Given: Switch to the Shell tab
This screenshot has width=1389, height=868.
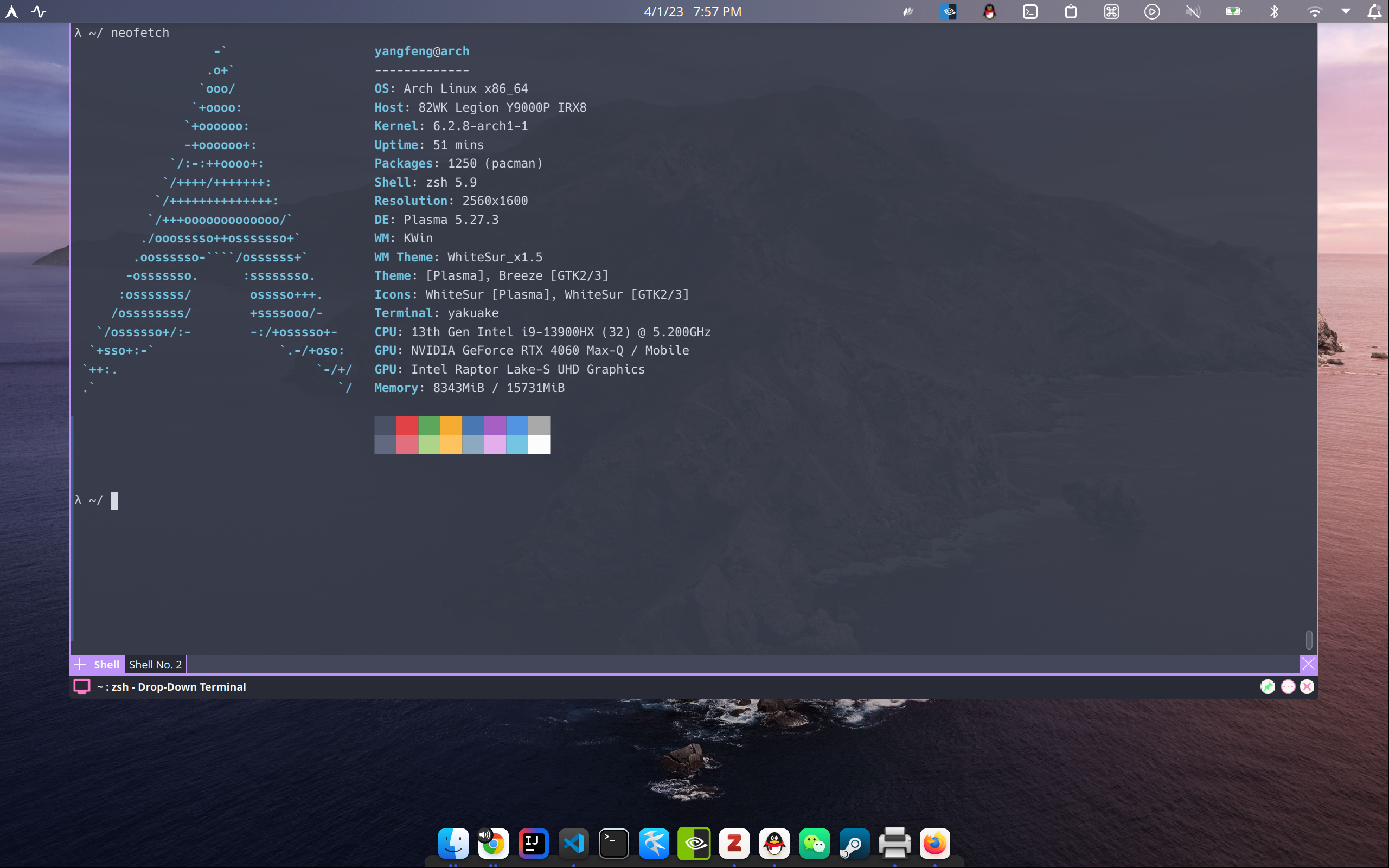Looking at the screenshot, I should click(106, 664).
